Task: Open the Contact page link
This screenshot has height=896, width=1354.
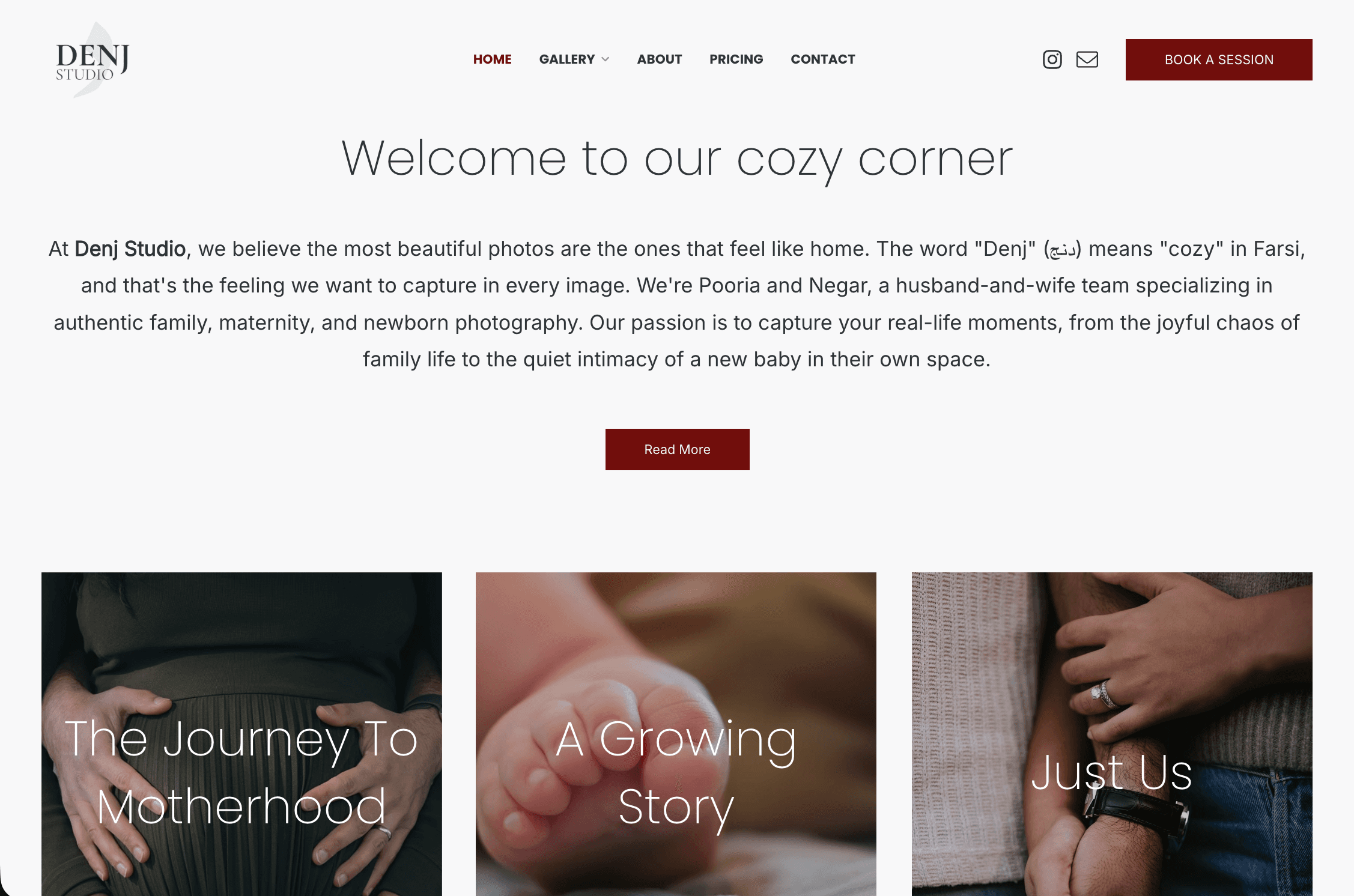Action: (x=822, y=59)
